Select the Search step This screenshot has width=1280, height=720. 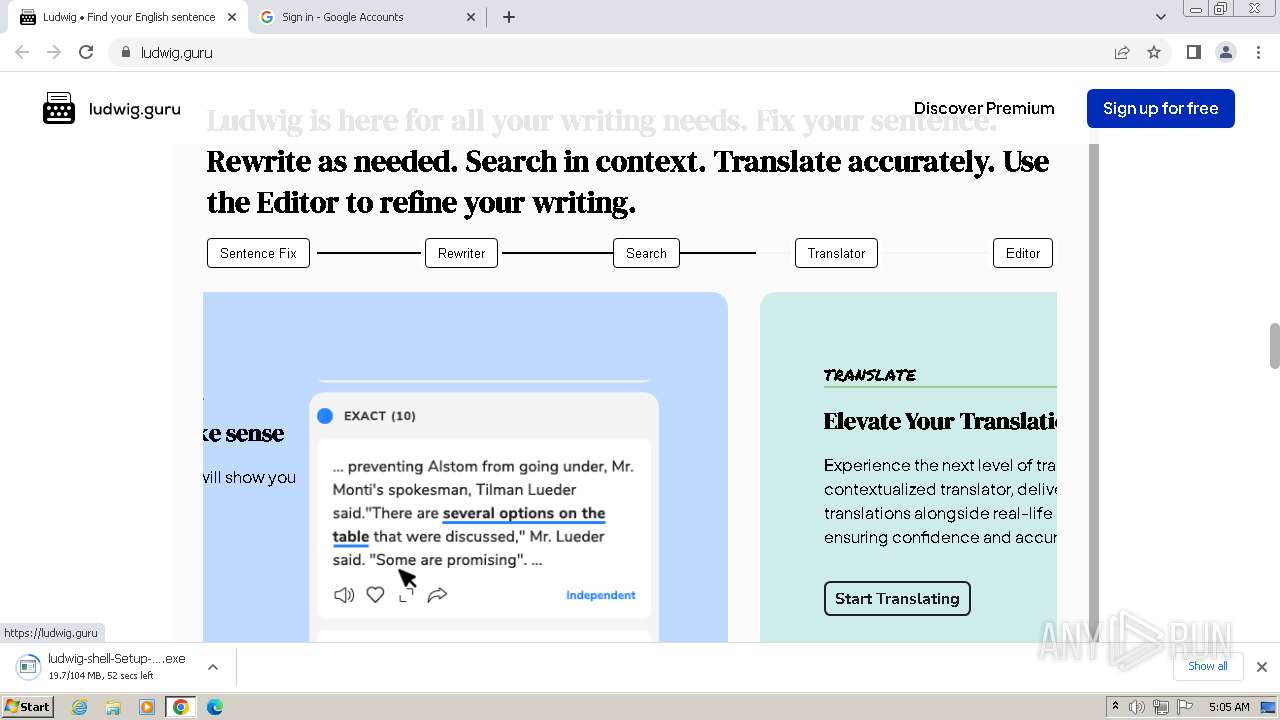point(646,253)
